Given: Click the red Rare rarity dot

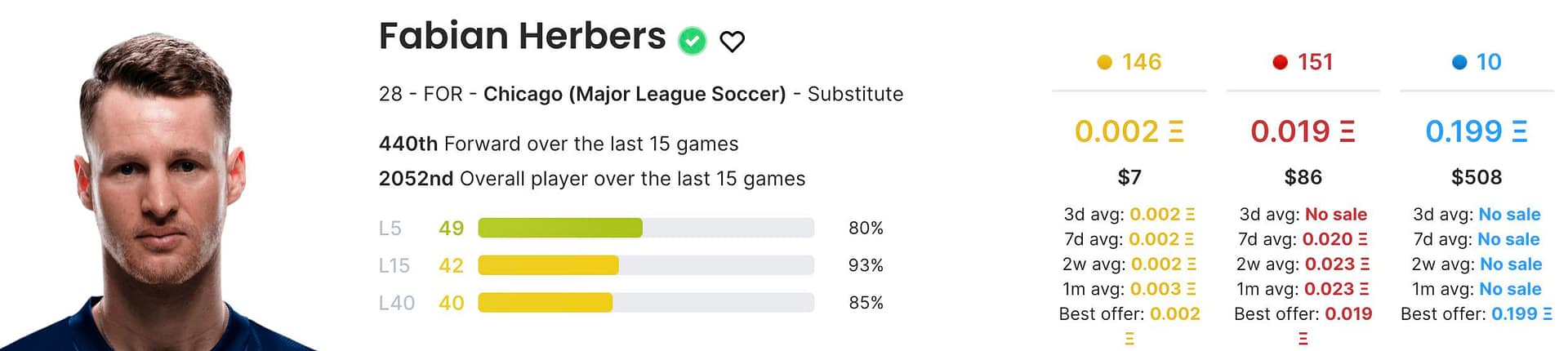Looking at the screenshot, I should click(1280, 62).
